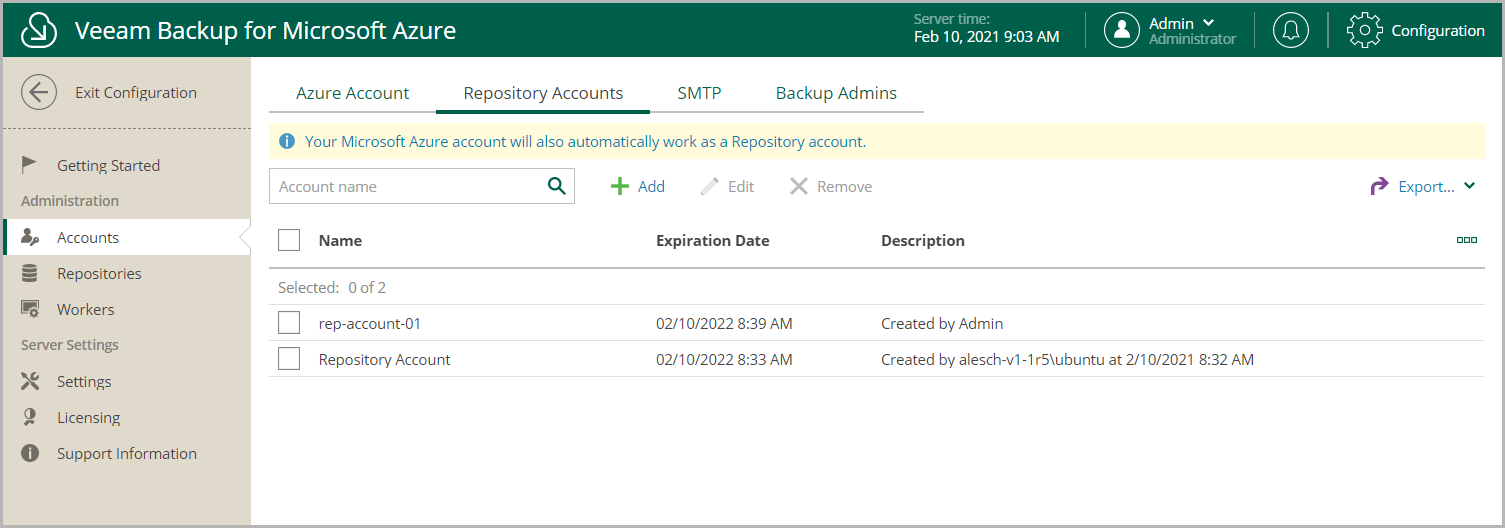Open the notifications bell icon

[x=1291, y=30]
